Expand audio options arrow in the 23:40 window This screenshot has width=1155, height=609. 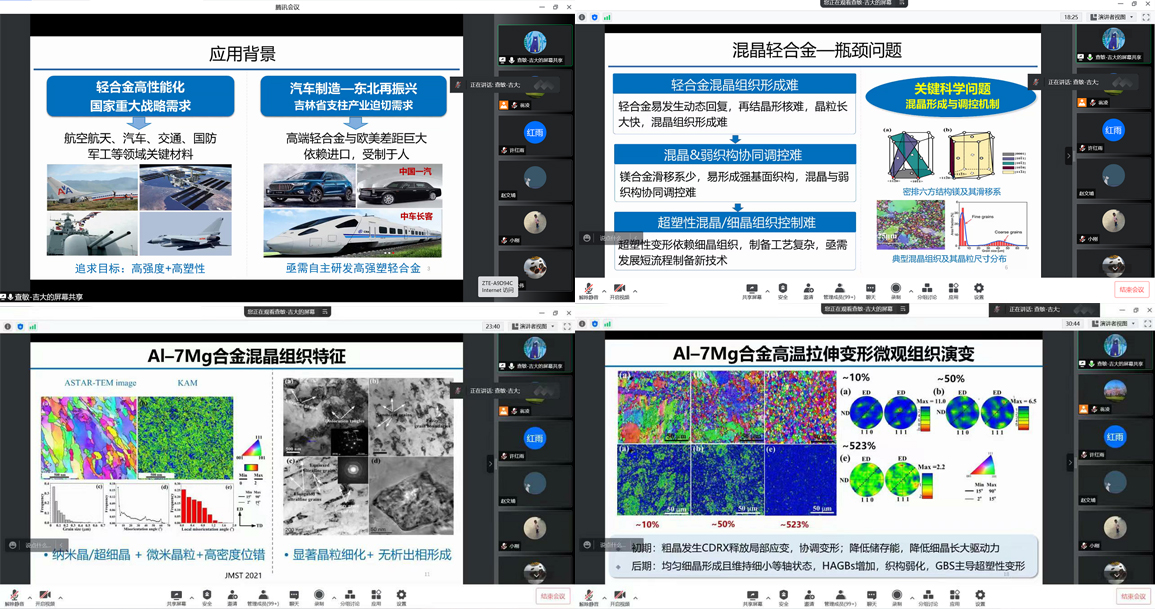tap(28, 598)
